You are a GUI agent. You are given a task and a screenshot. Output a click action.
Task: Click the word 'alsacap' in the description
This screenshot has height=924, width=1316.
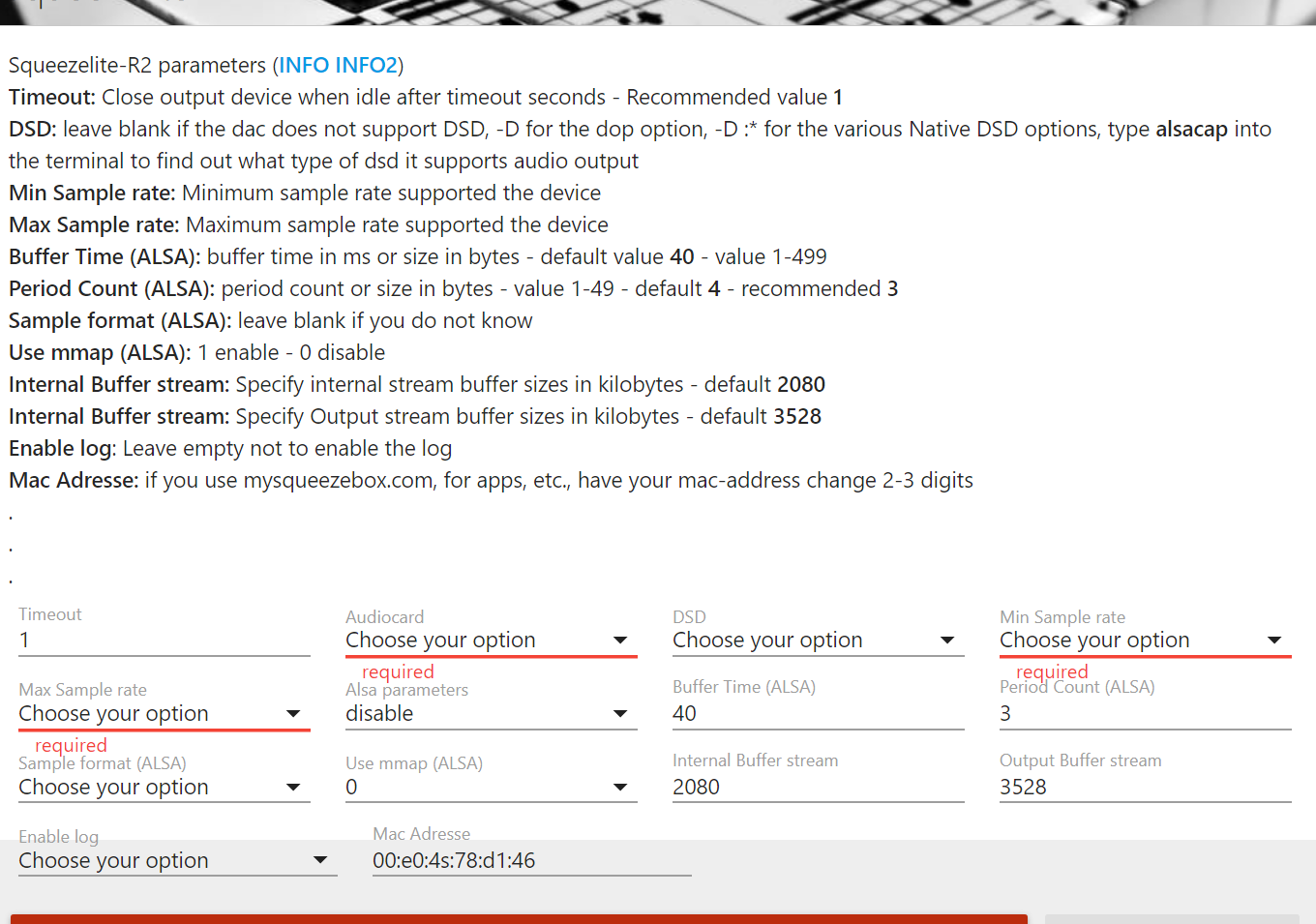pyautogui.click(x=1191, y=129)
